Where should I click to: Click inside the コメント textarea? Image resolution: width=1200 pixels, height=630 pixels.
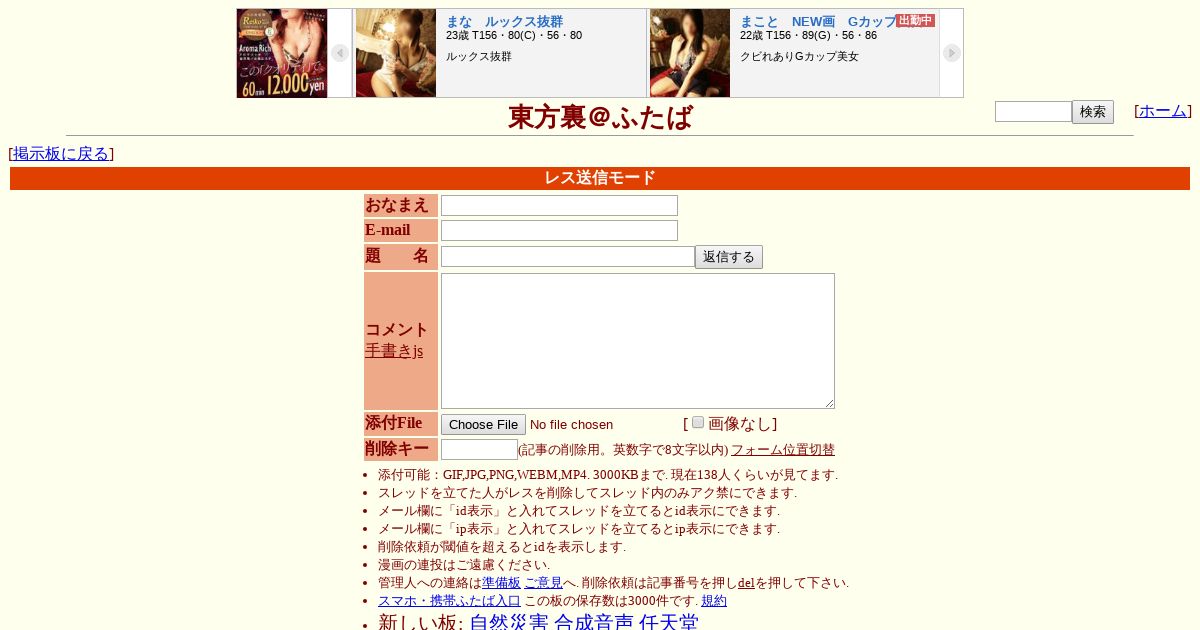[x=638, y=341]
